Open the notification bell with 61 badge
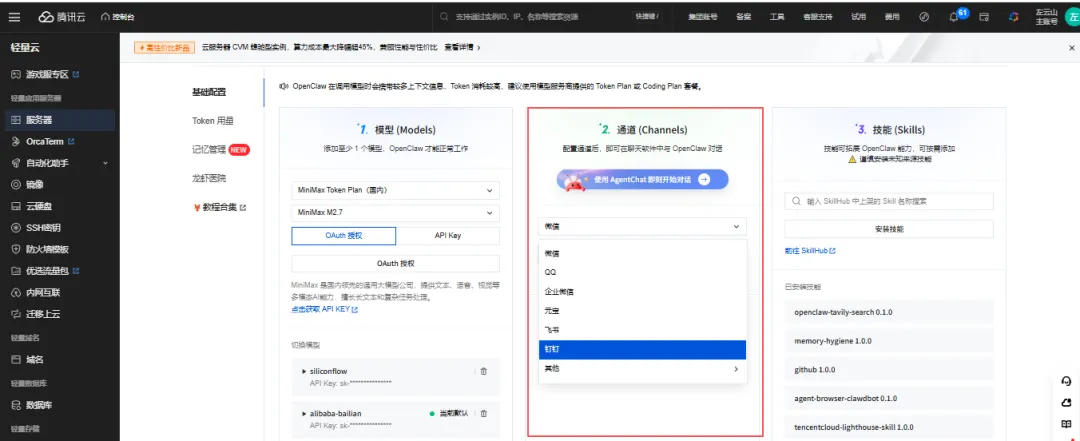Viewport: 1080px width, 441px height. (955, 17)
